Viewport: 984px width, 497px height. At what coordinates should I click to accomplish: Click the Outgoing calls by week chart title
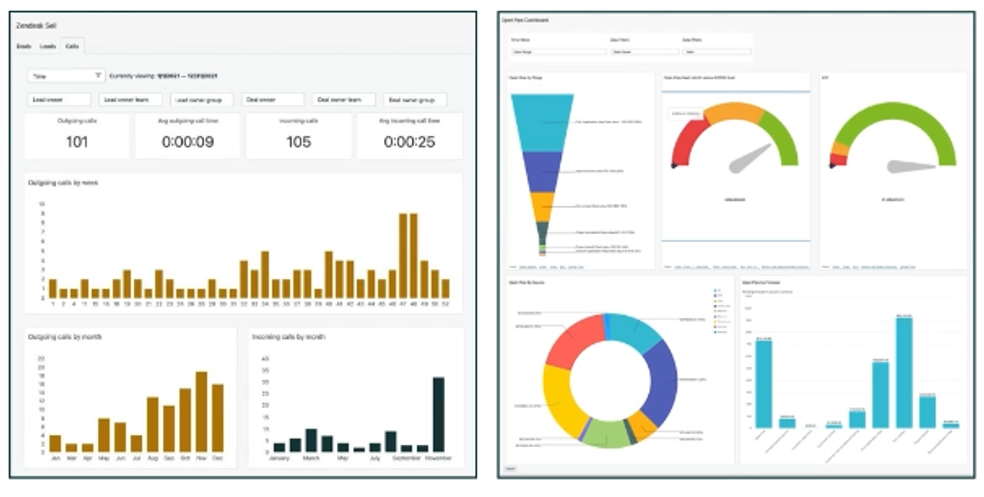tap(63, 183)
